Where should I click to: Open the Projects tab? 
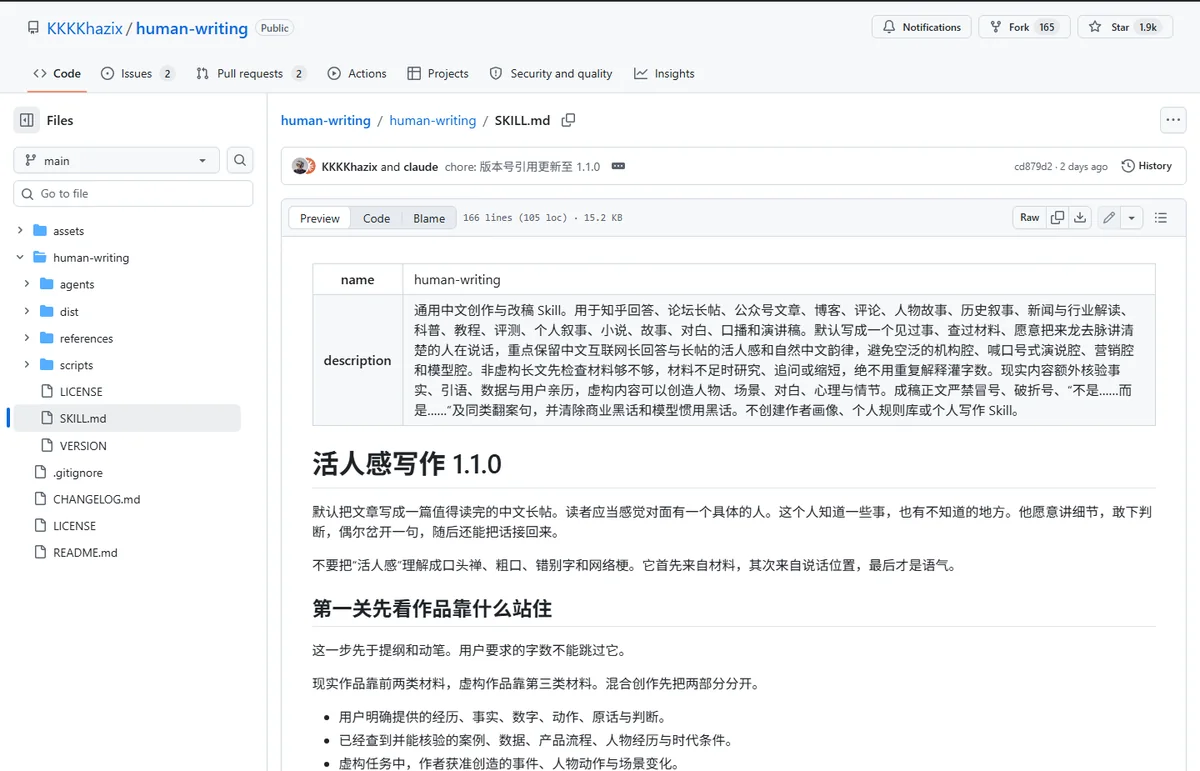[x=438, y=73]
